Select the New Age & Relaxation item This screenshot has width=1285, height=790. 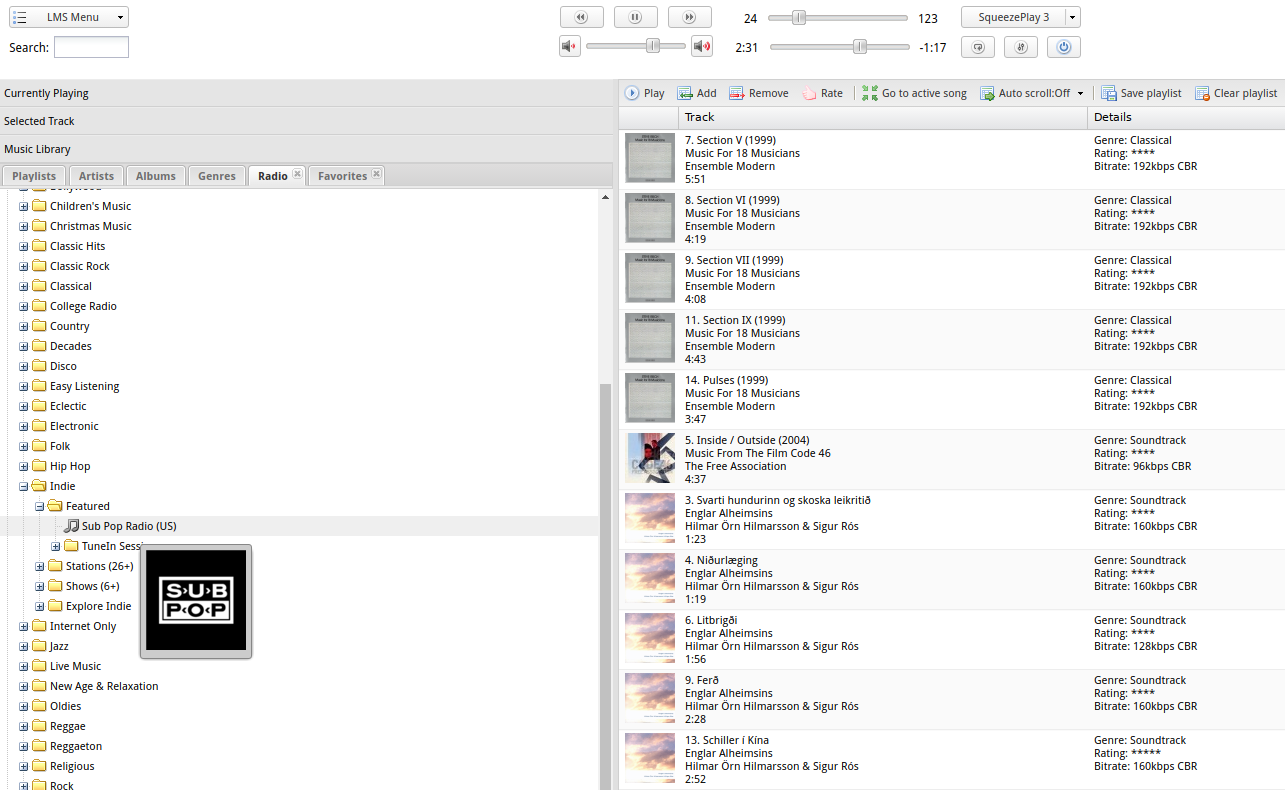(104, 686)
